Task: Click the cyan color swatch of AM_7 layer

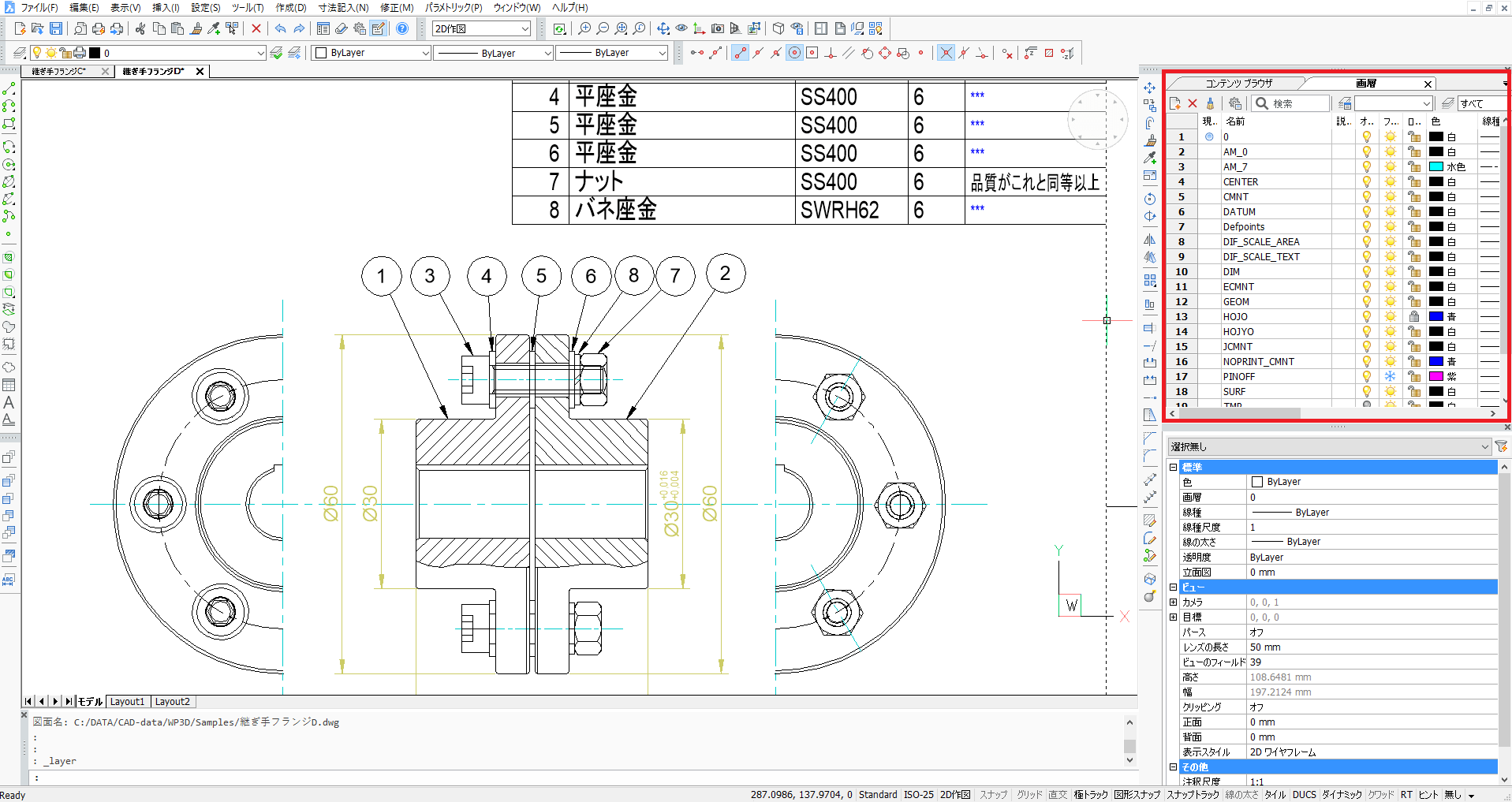Action: [x=1436, y=166]
